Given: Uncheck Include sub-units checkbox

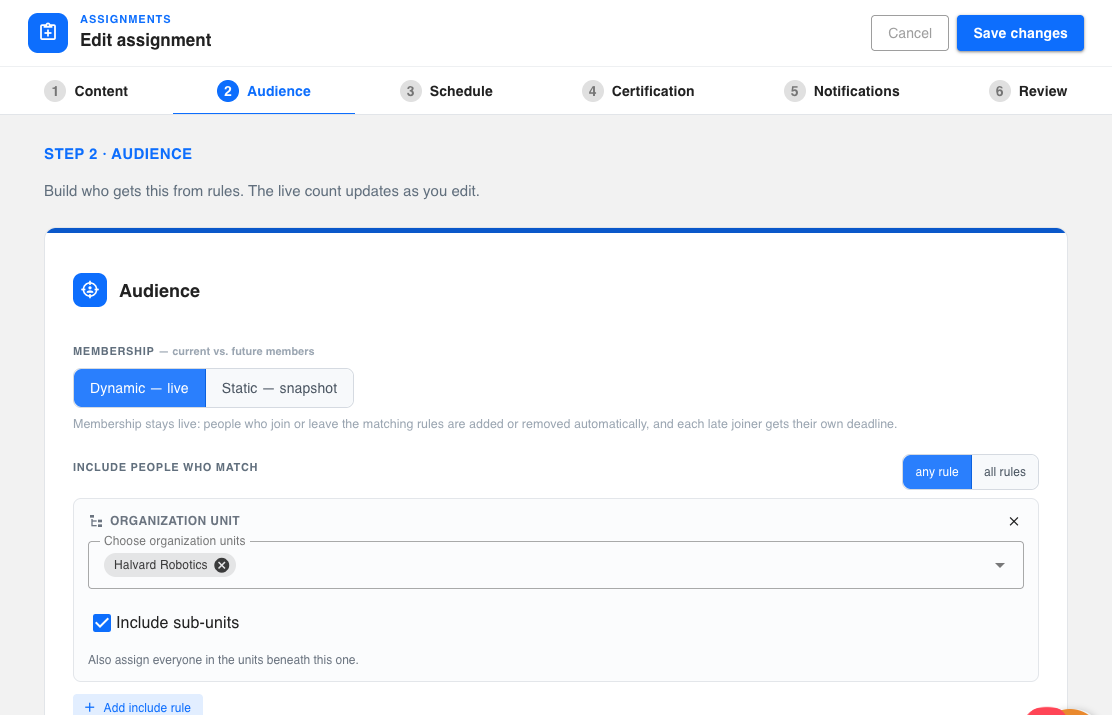Looking at the screenshot, I should click(102, 623).
